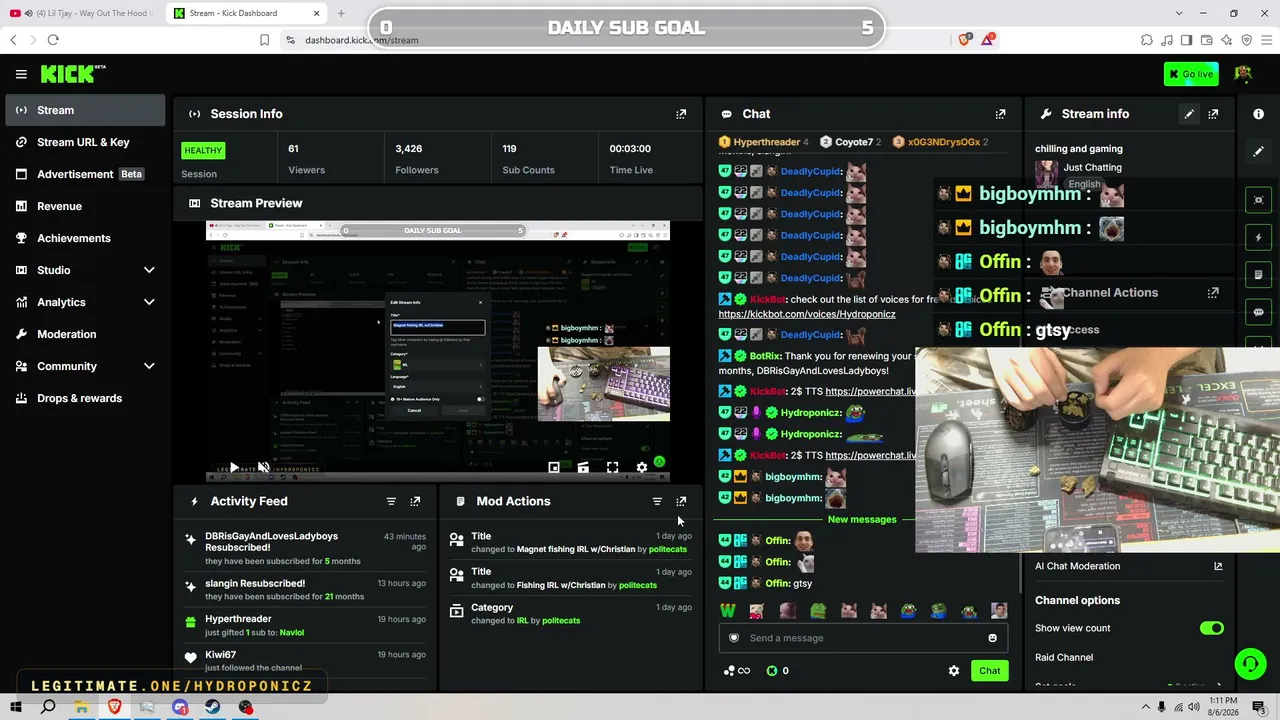This screenshot has width=1280, height=720.
Task: Click the speech bubble icon in the right rail
Action: tap(1258, 312)
